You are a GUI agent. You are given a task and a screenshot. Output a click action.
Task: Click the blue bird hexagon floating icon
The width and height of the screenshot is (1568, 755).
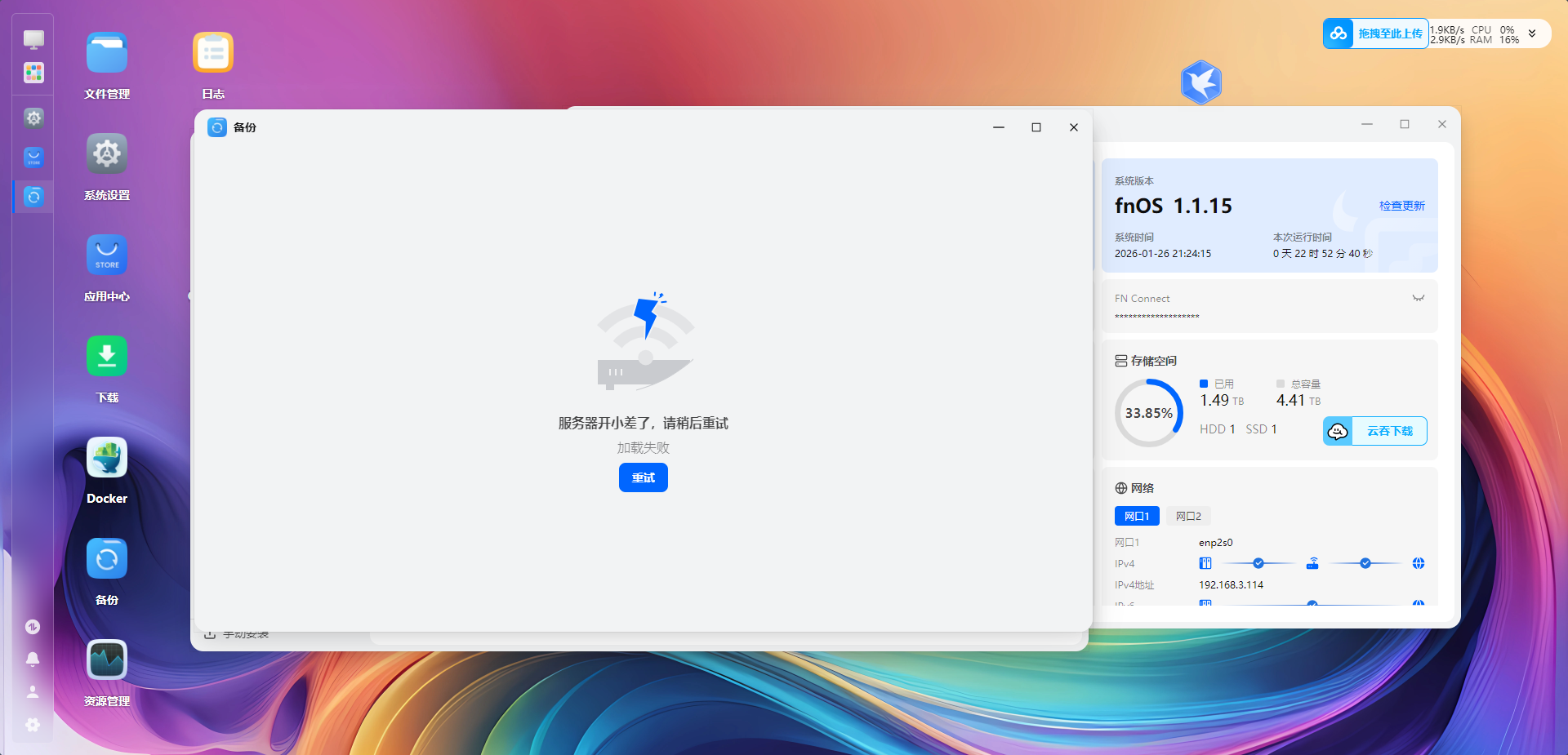coord(1201,82)
